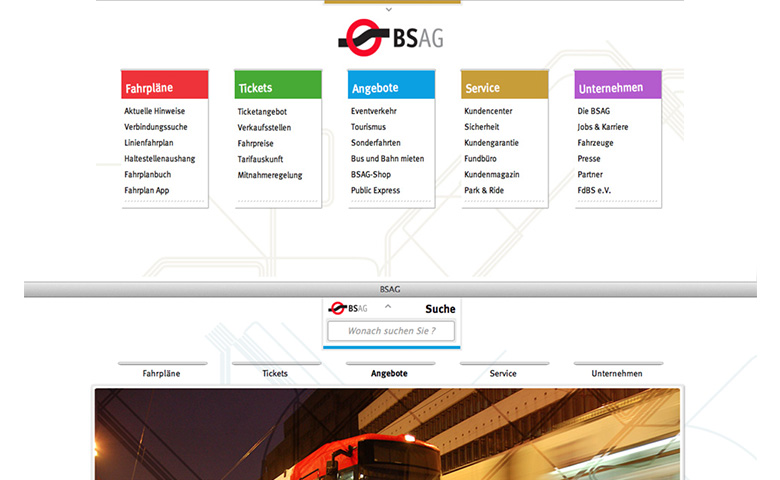Open Kundencenter link
Screen dimensions: 780x480
(x=488, y=111)
